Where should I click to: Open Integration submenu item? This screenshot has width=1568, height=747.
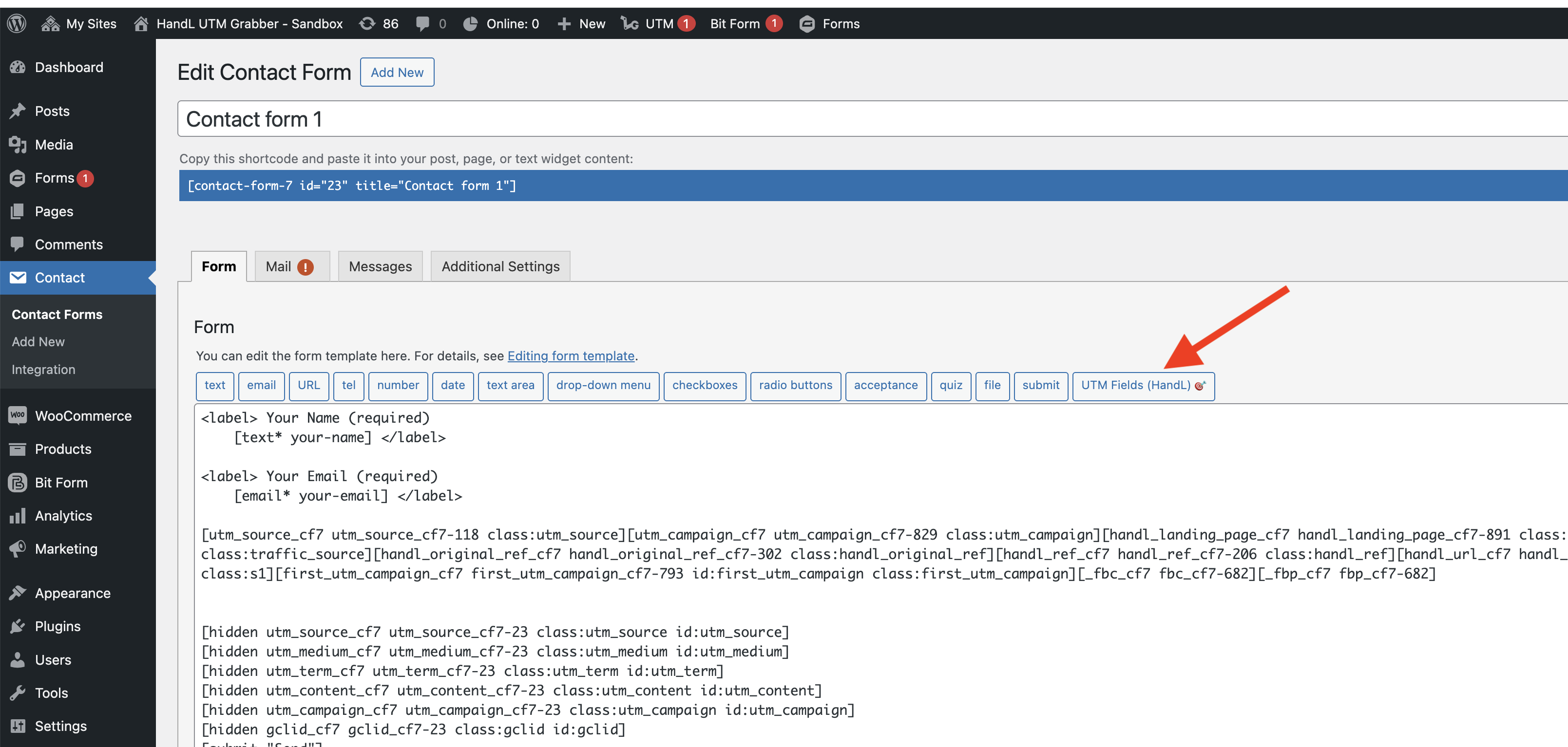coord(43,369)
